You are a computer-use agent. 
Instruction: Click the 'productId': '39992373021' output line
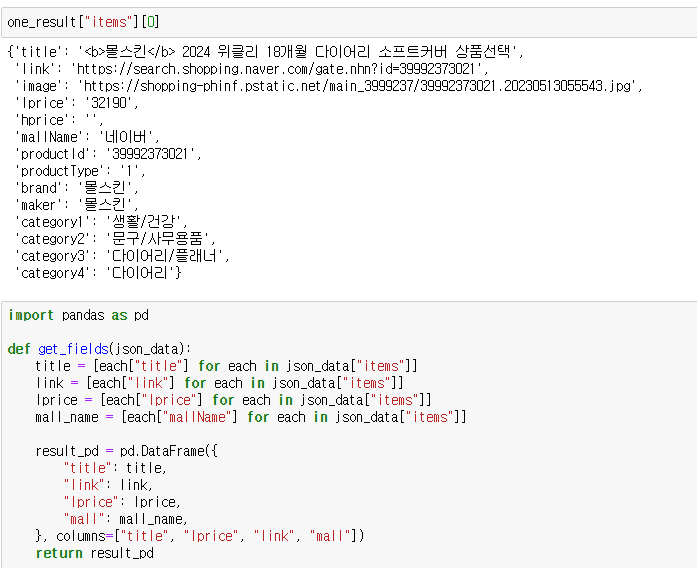(x=108, y=154)
